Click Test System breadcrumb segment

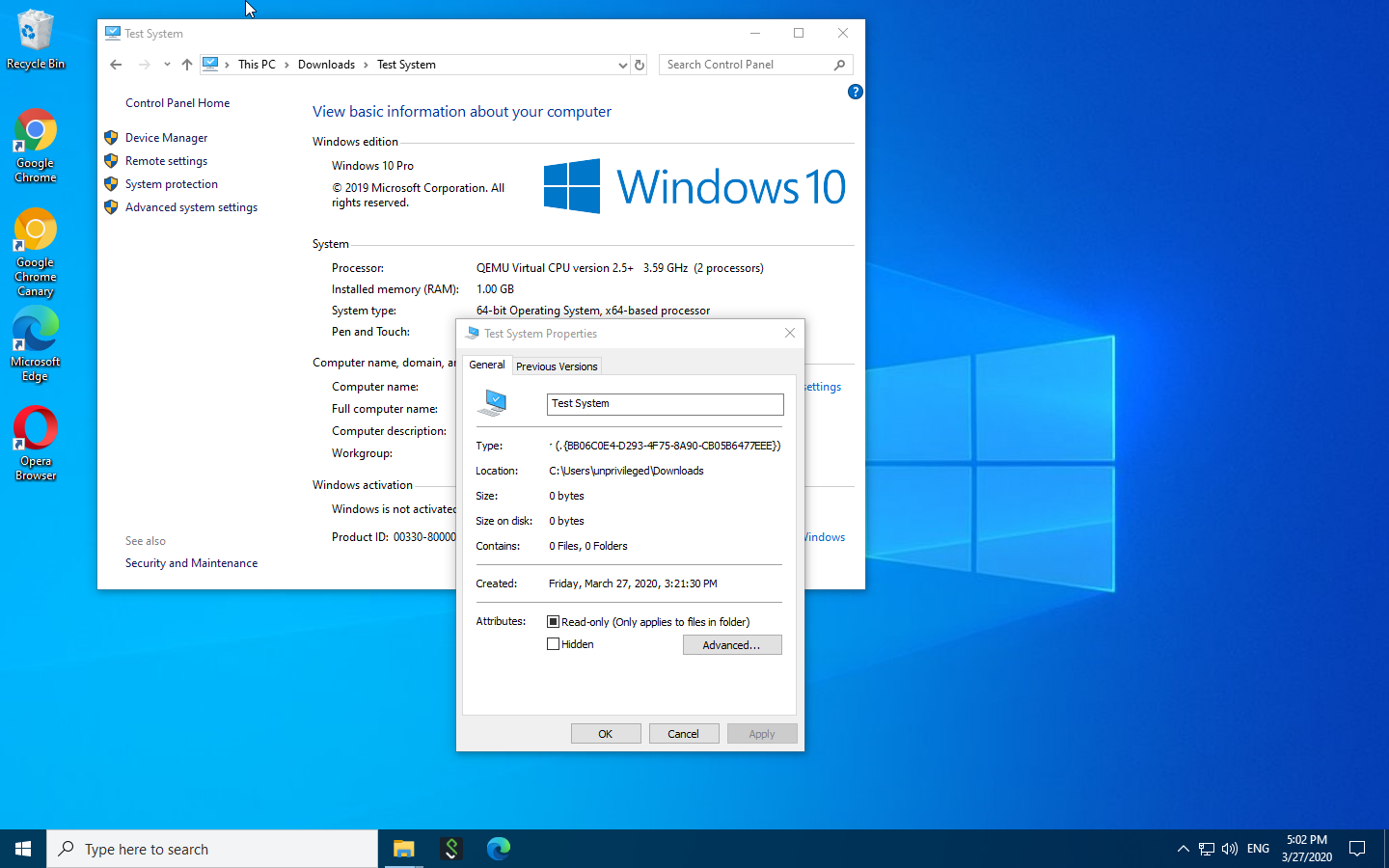coord(406,65)
